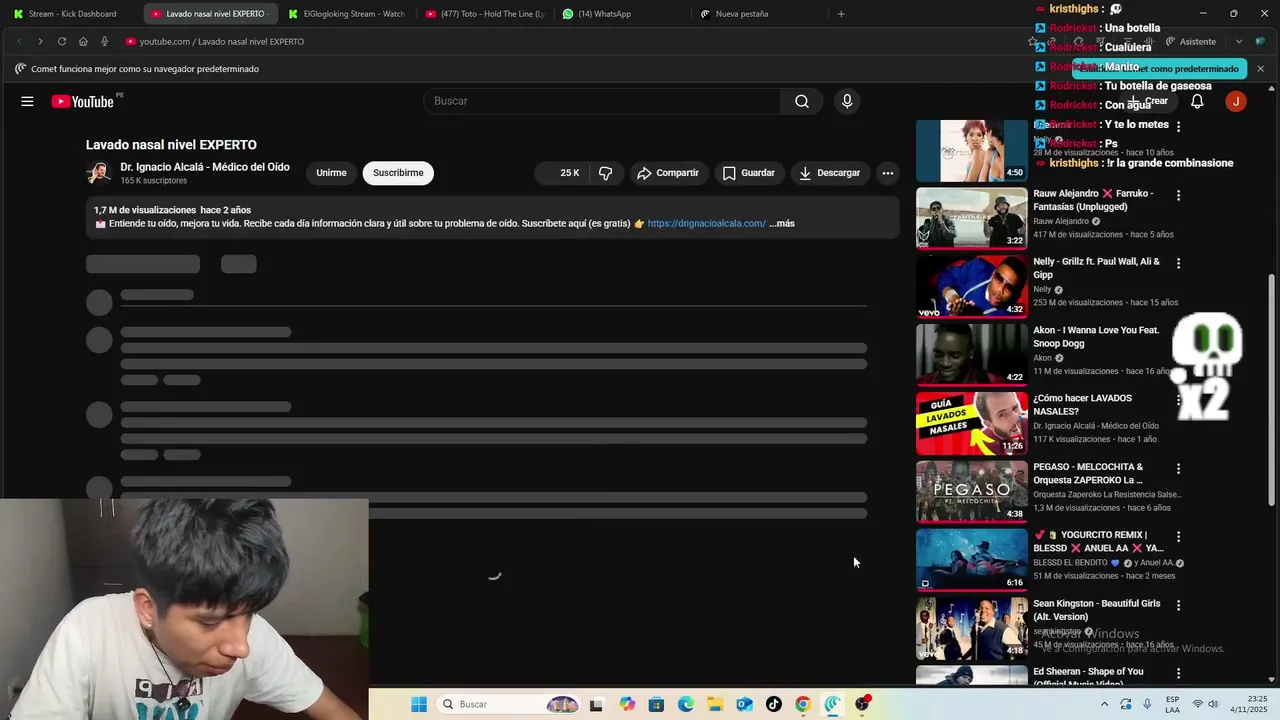This screenshot has height=720, width=1280.
Task: Open options for Ed Sheeran - Shape of You
Action: pos(1178,674)
